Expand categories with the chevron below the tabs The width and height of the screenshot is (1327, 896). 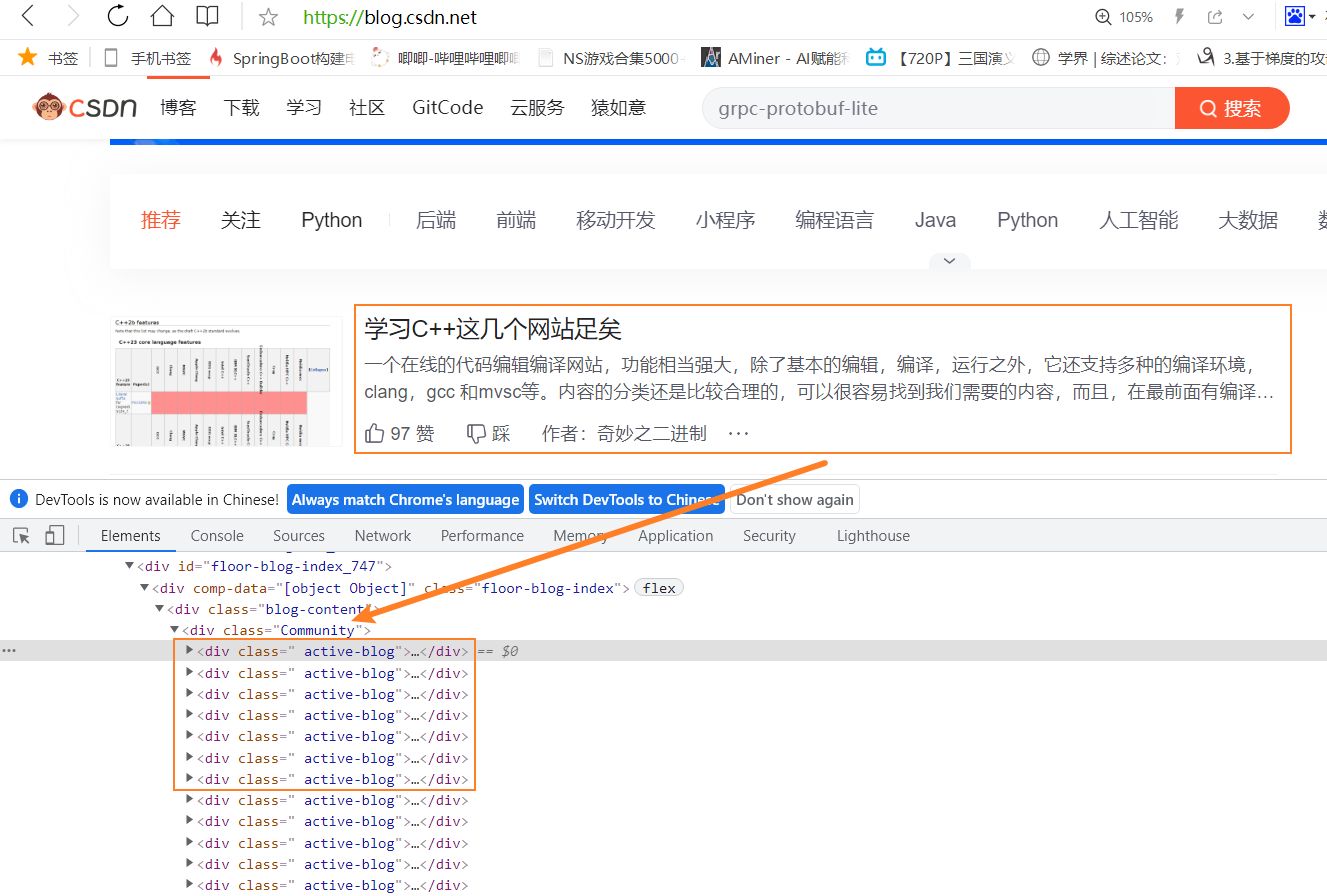(x=949, y=261)
